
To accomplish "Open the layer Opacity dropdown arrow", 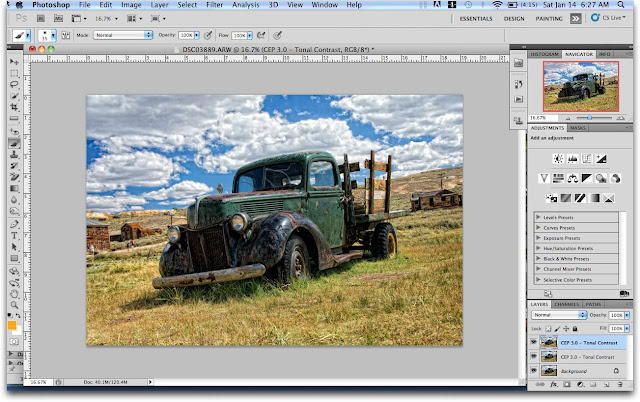I will tap(627, 315).
